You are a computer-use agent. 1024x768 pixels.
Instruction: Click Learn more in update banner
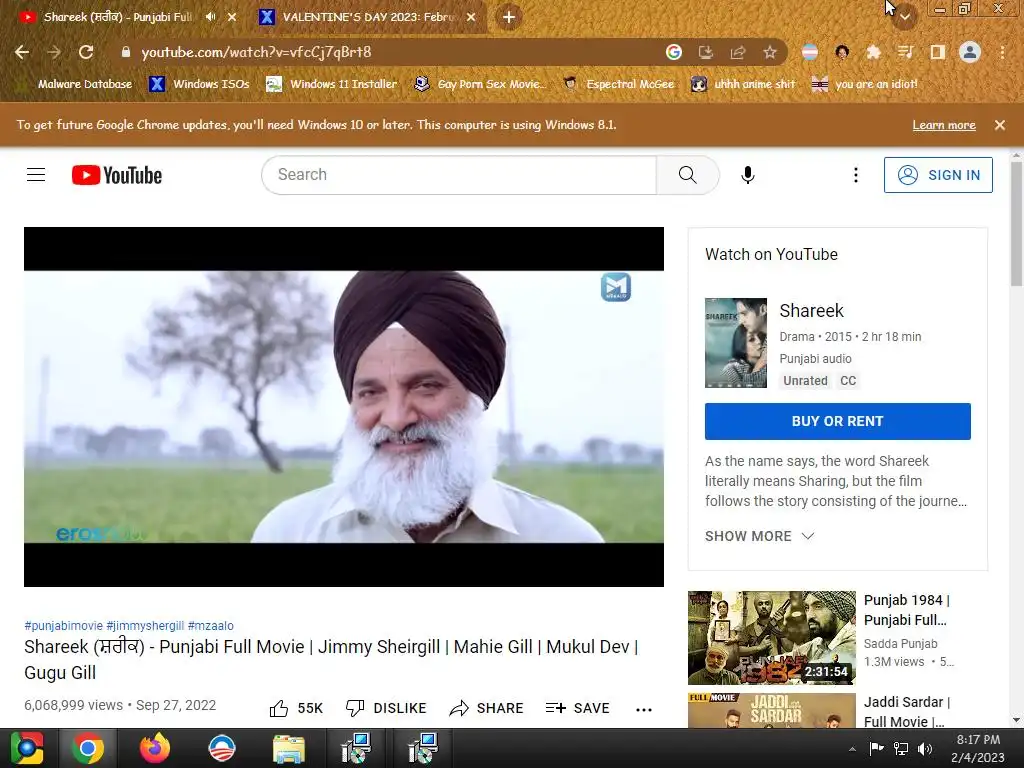click(944, 125)
